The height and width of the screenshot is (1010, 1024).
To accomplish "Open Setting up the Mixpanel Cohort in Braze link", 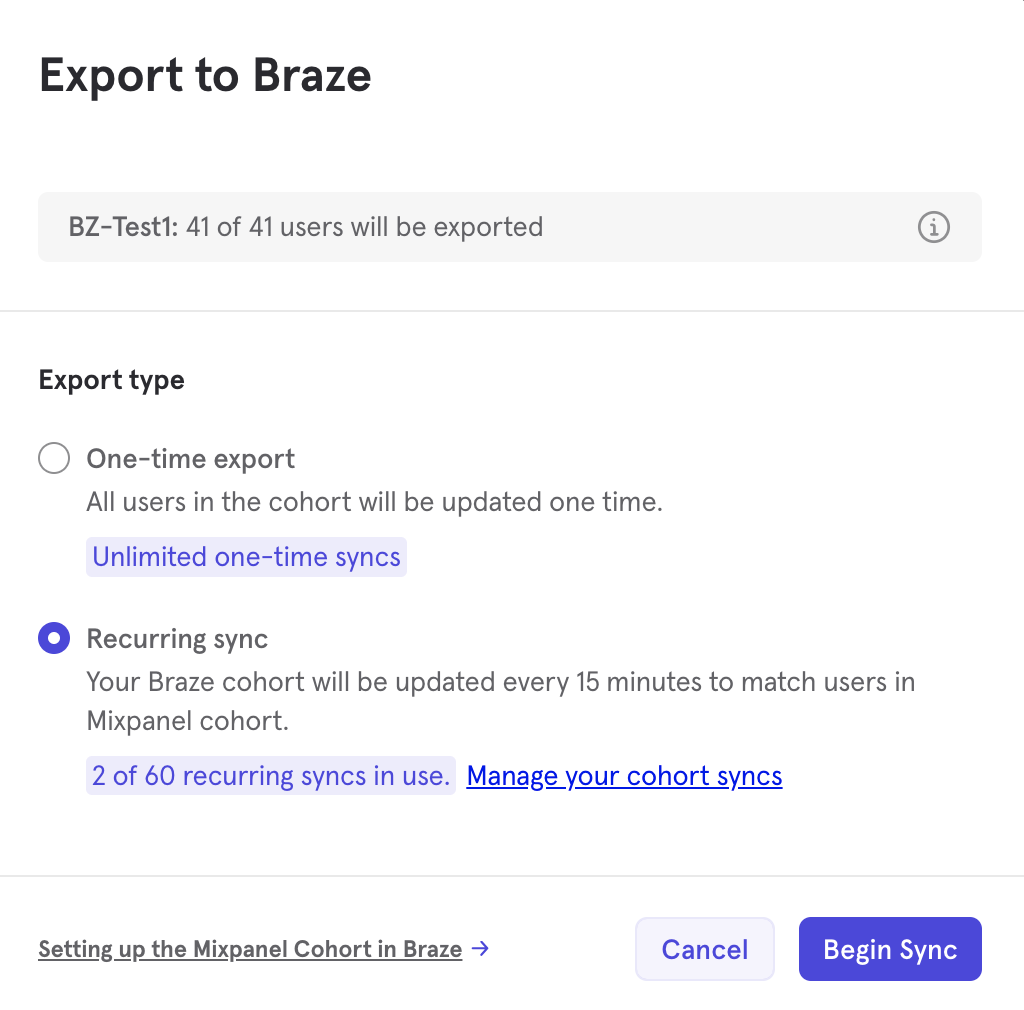I will 250,949.
